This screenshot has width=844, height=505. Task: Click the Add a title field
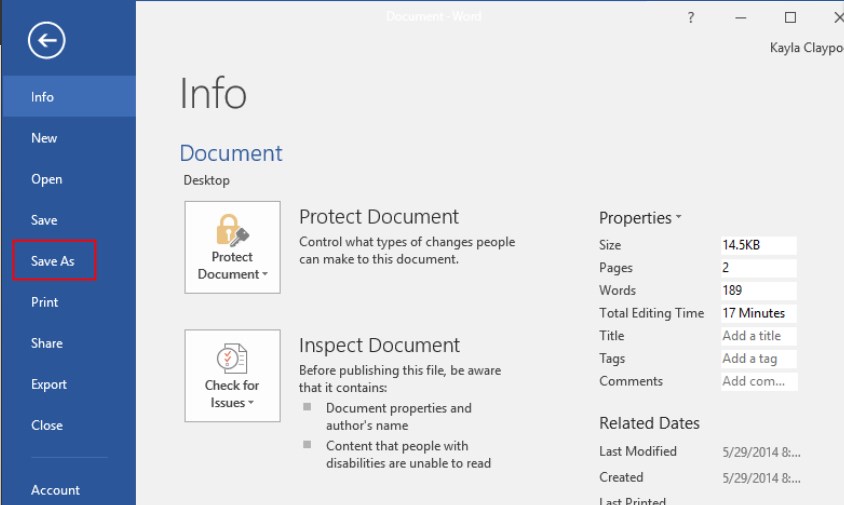tap(758, 336)
